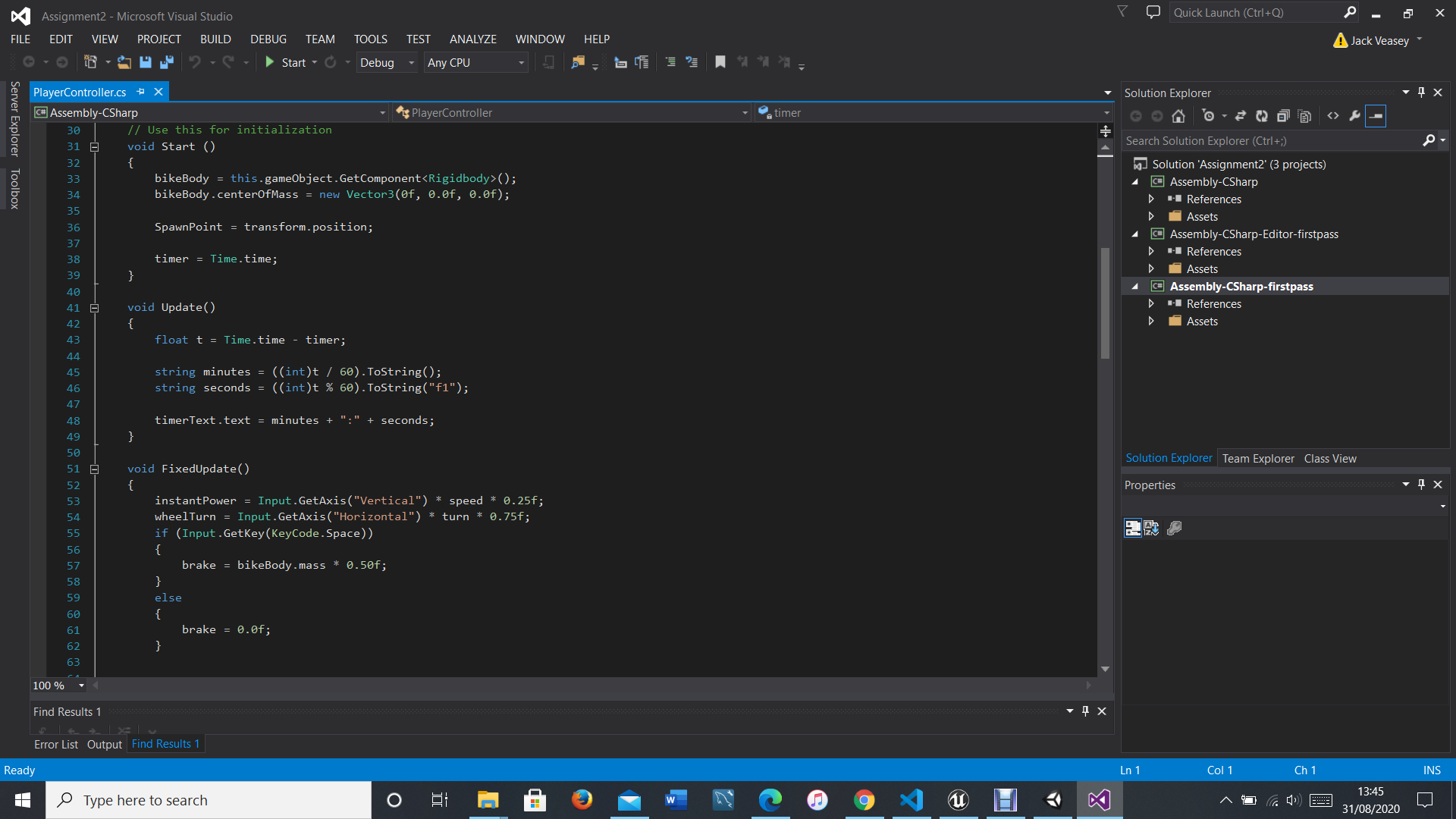Collapse the Assembly-CSharp-Editor-firstpass project node
The width and height of the screenshot is (1456, 819).
pos(1135,234)
